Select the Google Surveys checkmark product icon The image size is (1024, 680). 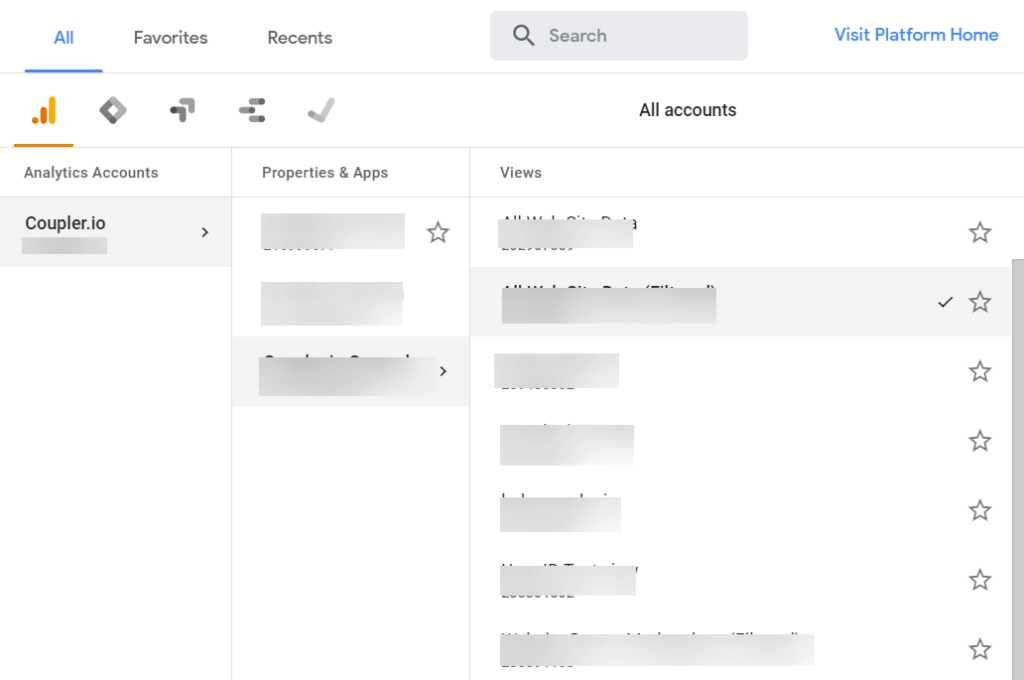click(321, 110)
